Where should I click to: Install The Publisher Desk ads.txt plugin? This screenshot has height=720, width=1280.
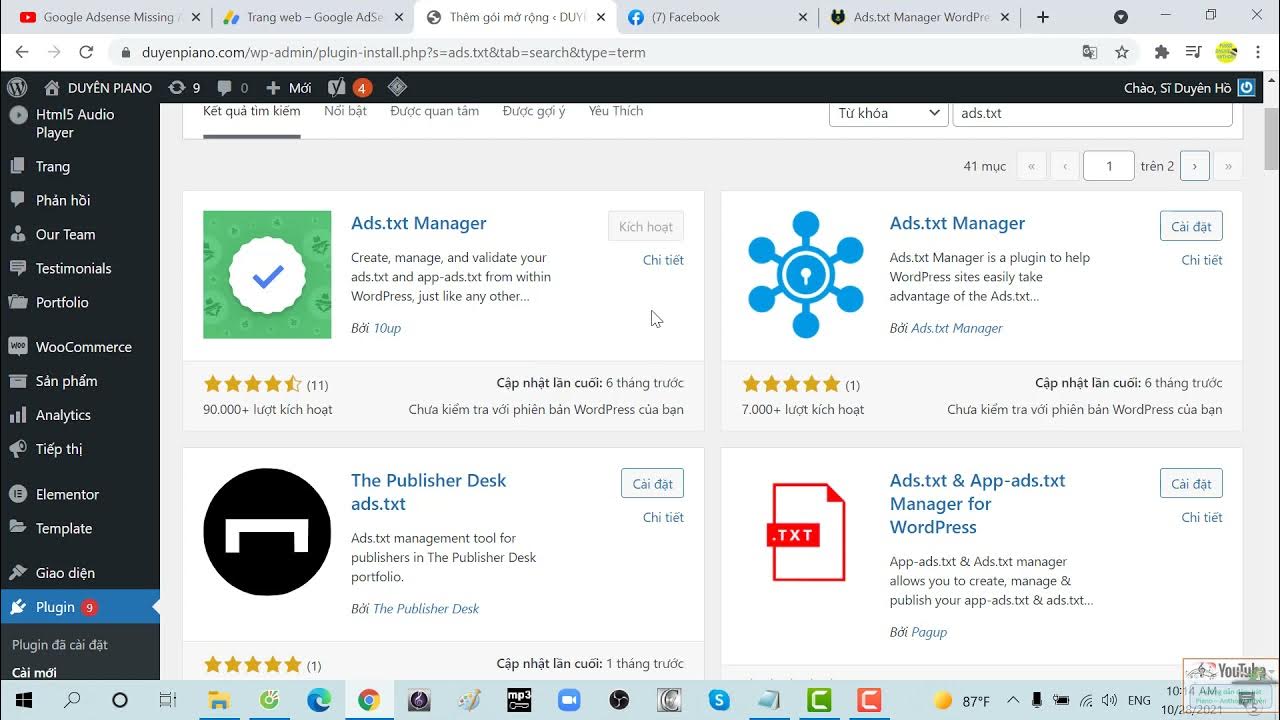652,483
